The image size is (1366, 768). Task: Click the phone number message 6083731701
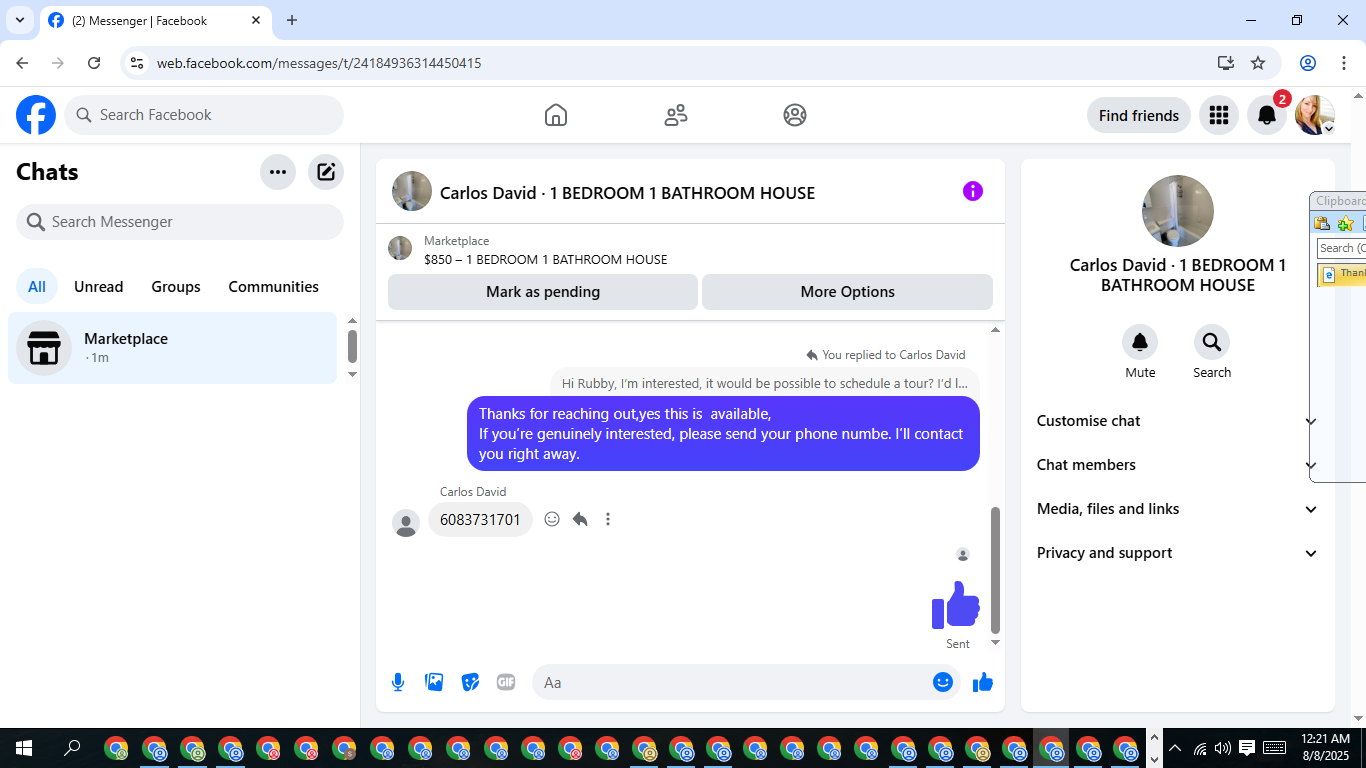point(480,520)
